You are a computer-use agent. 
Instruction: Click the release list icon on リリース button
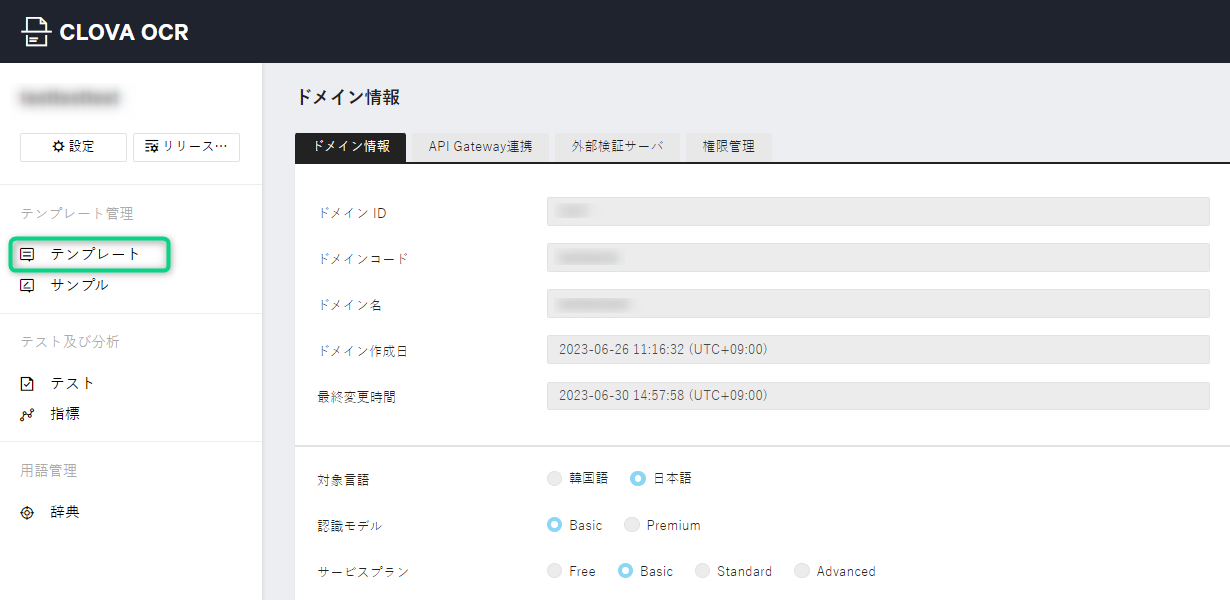tap(151, 147)
